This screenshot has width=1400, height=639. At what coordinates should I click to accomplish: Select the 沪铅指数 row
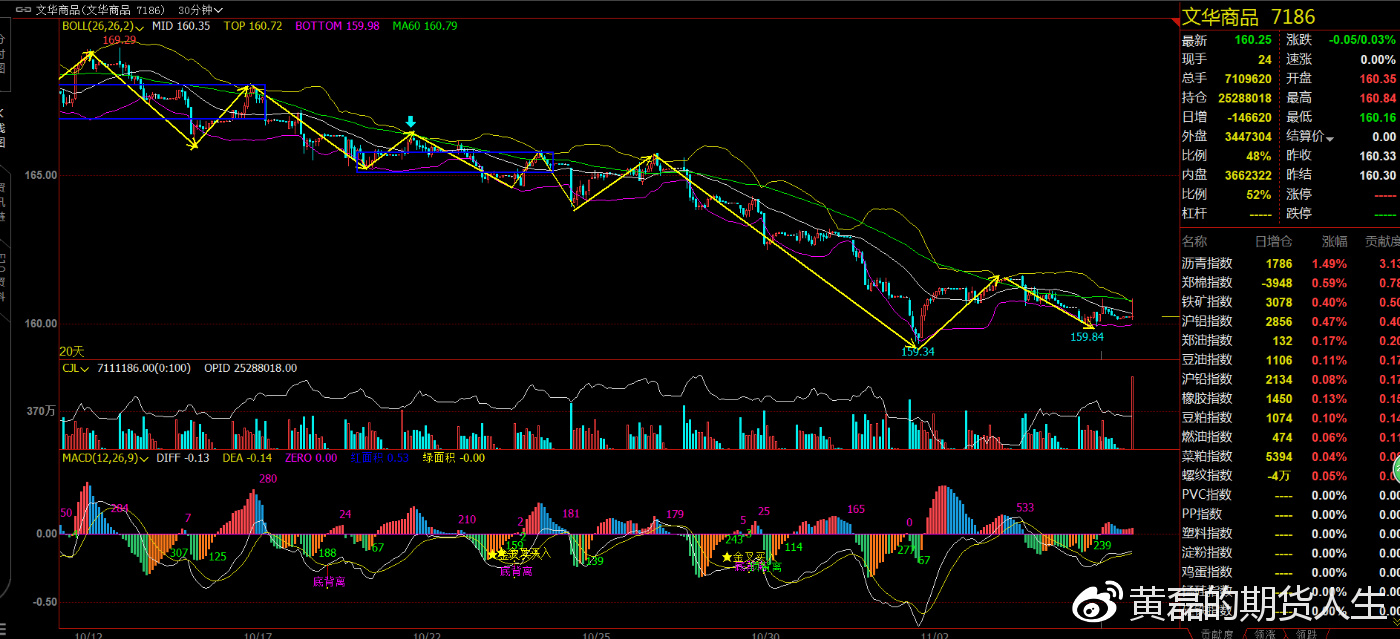(1290, 379)
